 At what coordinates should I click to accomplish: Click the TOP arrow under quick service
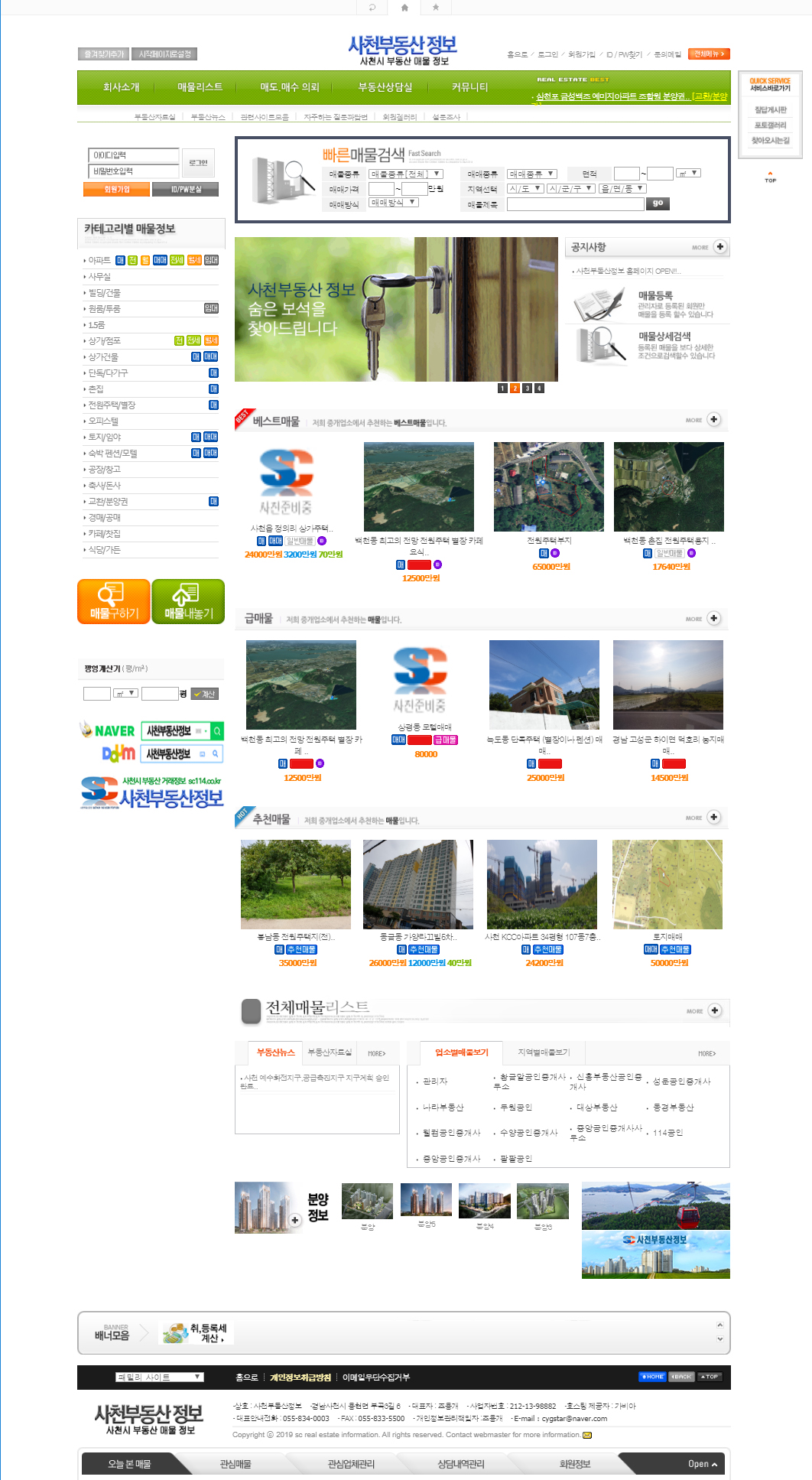tap(770, 177)
